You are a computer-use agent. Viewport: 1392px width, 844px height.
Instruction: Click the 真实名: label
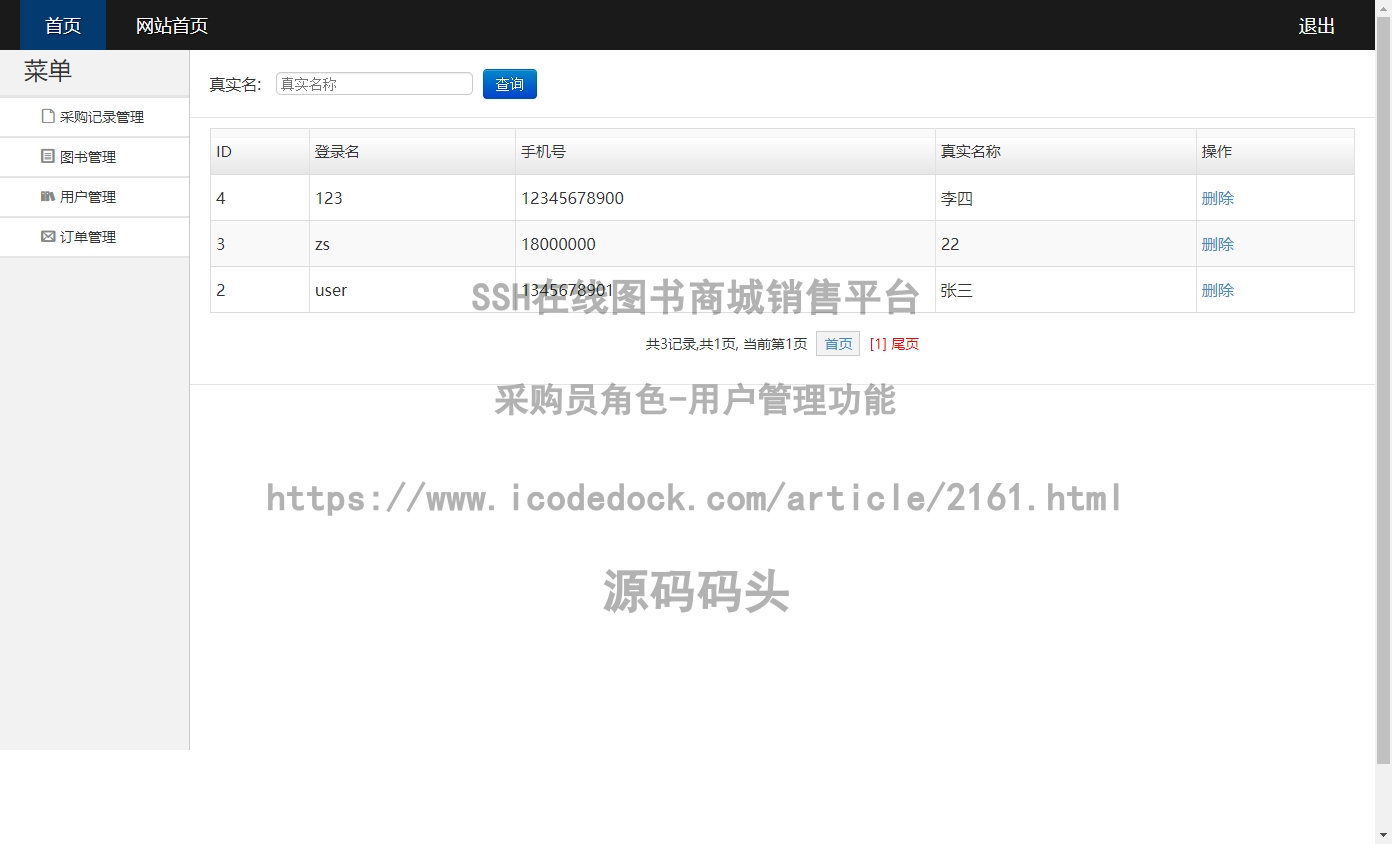235,85
